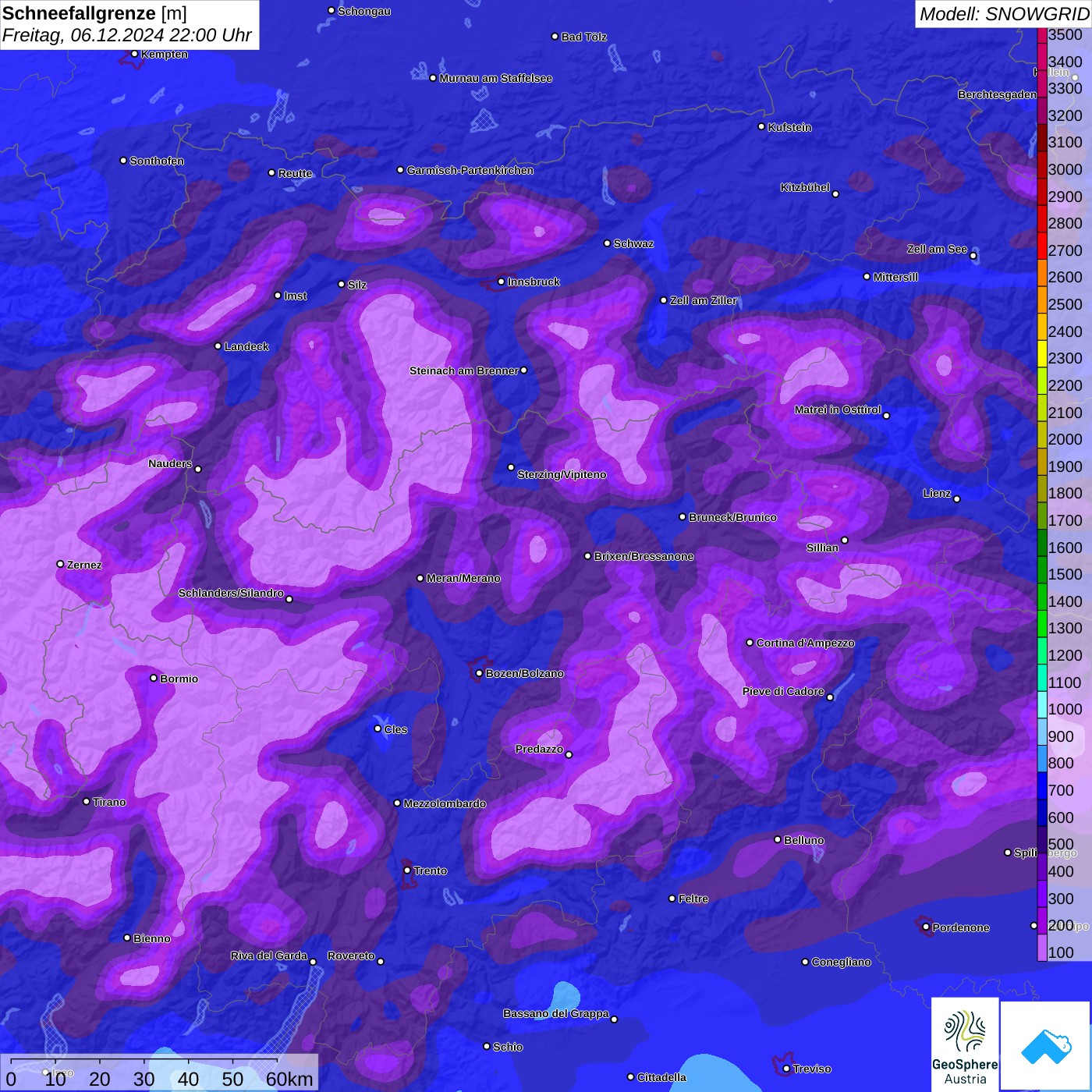Viewport: 1092px width, 1092px height.
Task: Click the Mezzolombardo place name
Action: pos(445,803)
